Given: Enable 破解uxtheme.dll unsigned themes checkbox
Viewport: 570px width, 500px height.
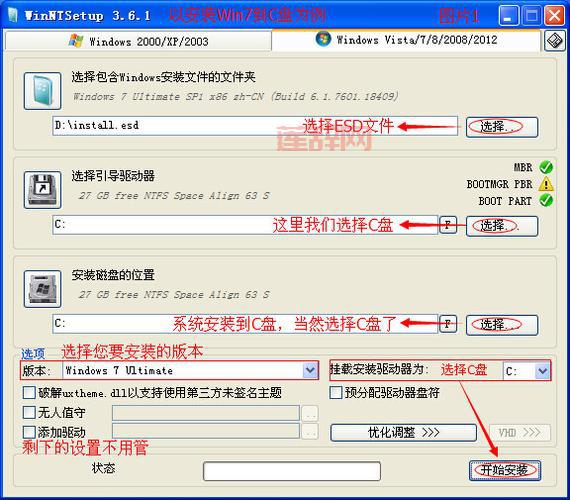Looking at the screenshot, I should (29, 393).
